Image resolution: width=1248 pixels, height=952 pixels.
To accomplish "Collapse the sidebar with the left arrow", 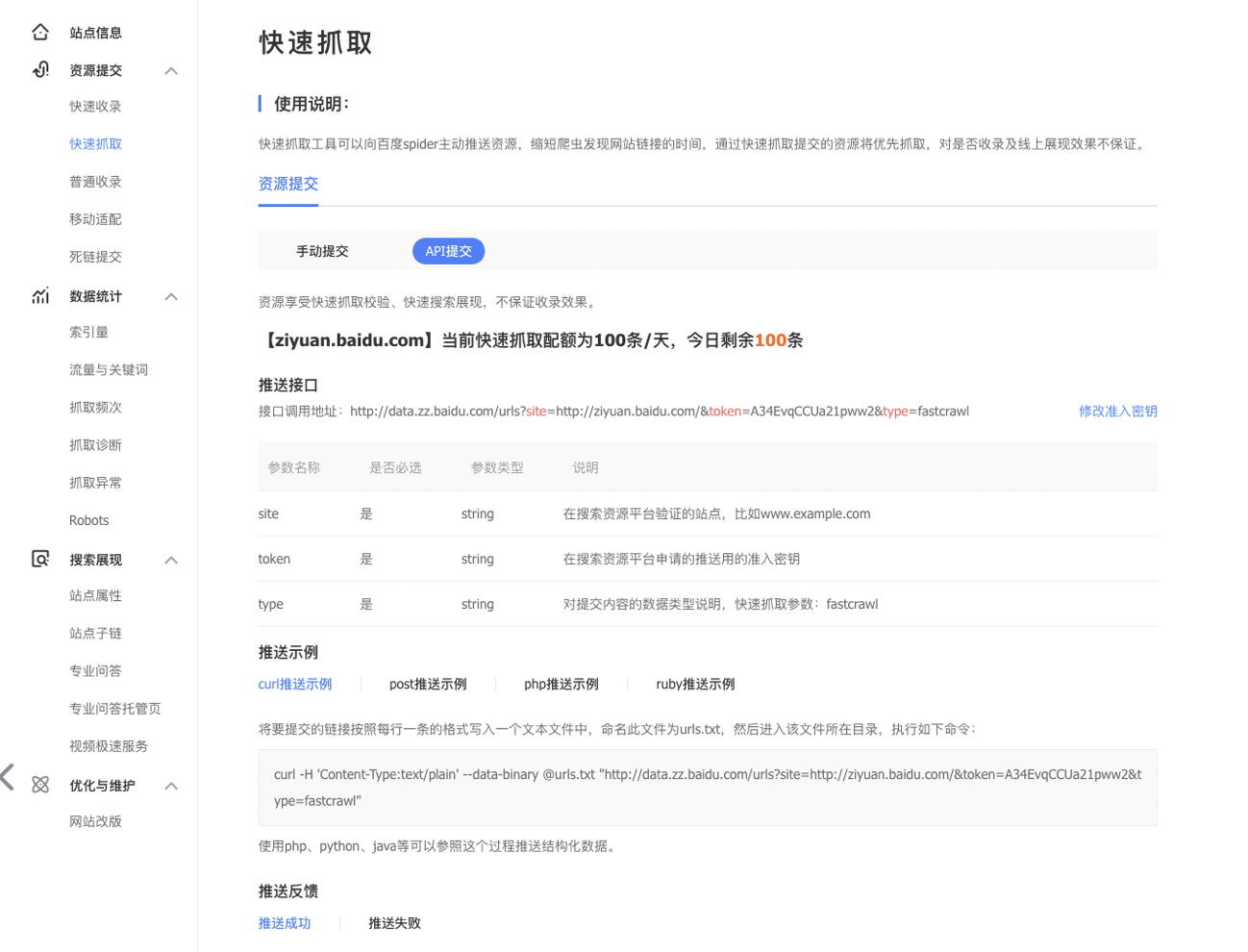I will point(7,779).
